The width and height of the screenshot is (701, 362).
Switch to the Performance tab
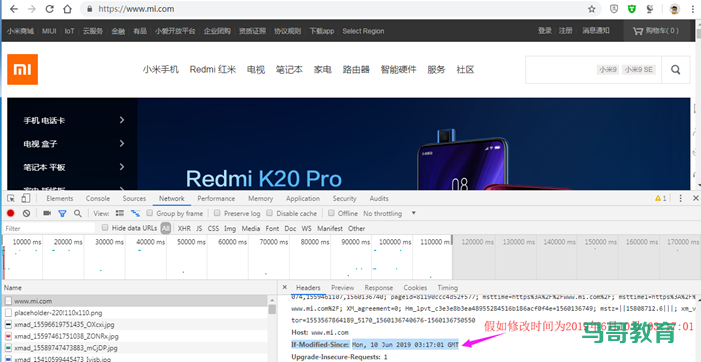(x=216, y=198)
